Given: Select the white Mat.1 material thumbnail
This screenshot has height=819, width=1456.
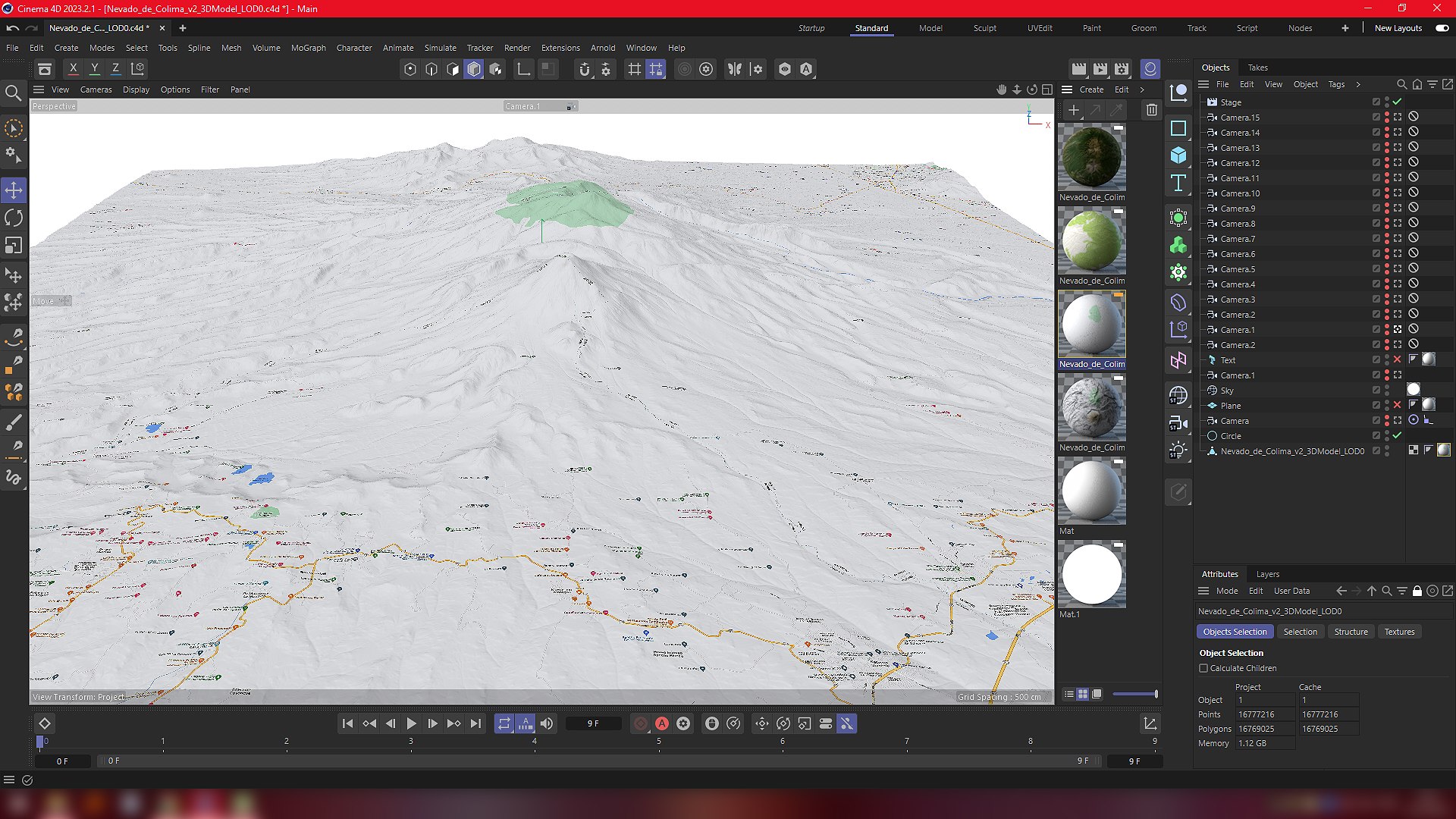Looking at the screenshot, I should pos(1092,574).
